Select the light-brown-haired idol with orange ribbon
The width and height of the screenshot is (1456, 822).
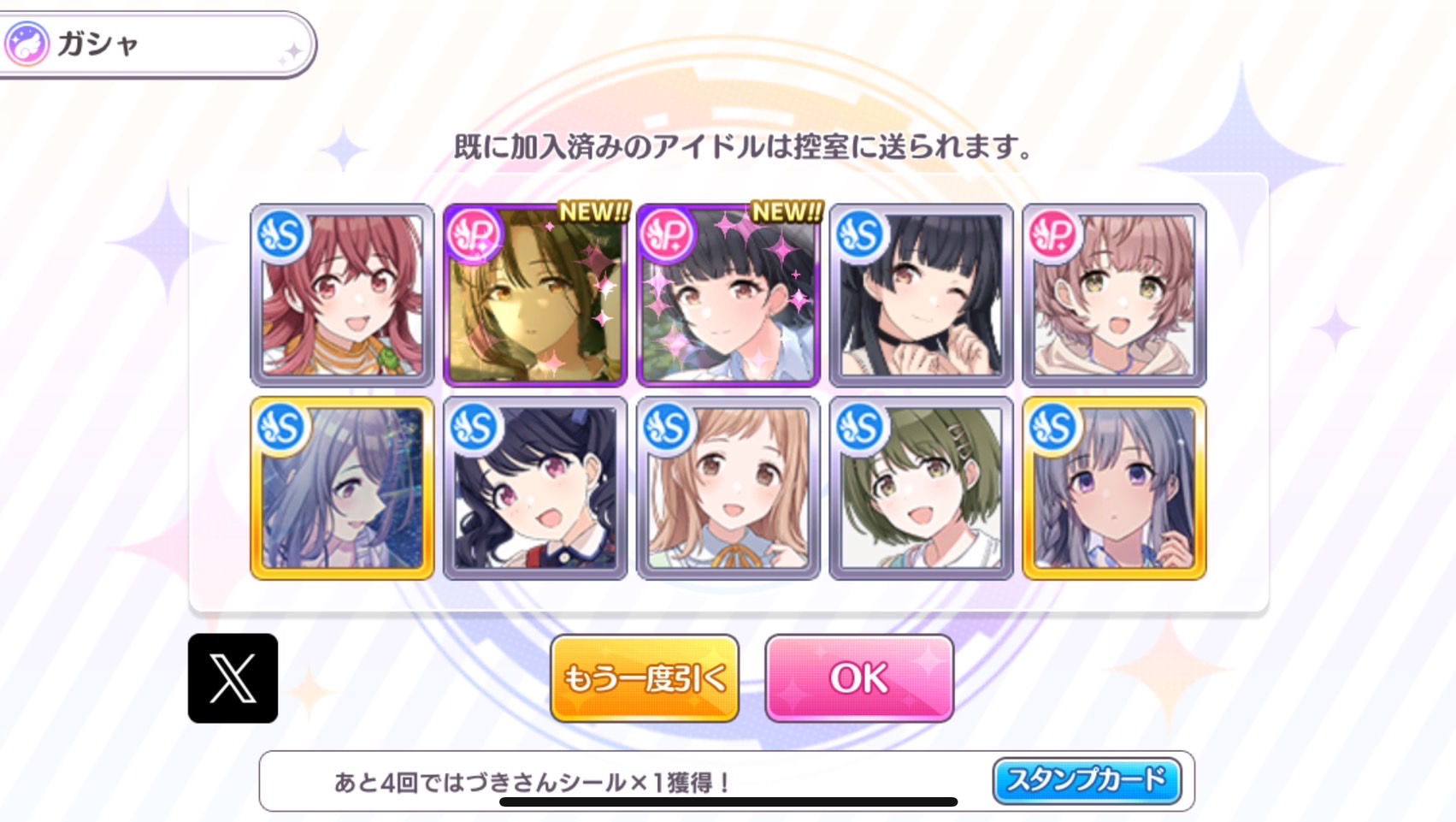point(728,488)
